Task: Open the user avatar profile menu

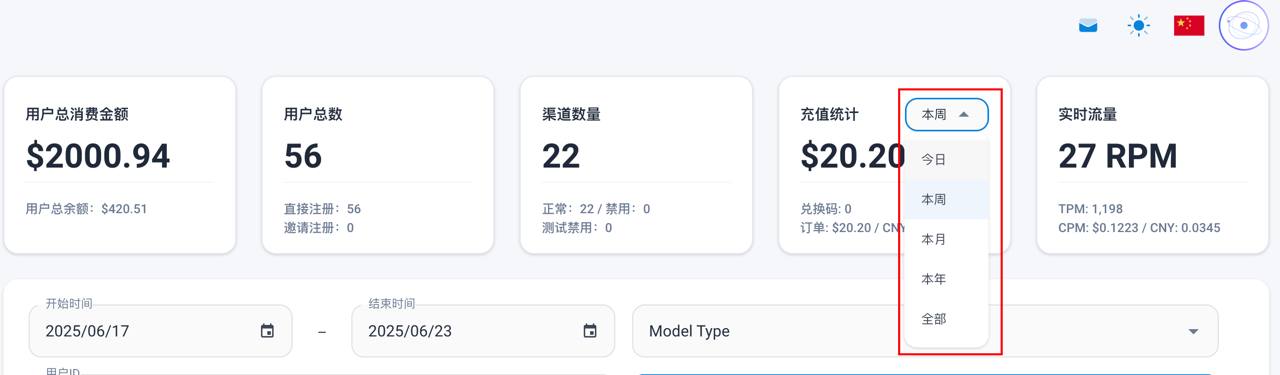Action: click(1244, 26)
